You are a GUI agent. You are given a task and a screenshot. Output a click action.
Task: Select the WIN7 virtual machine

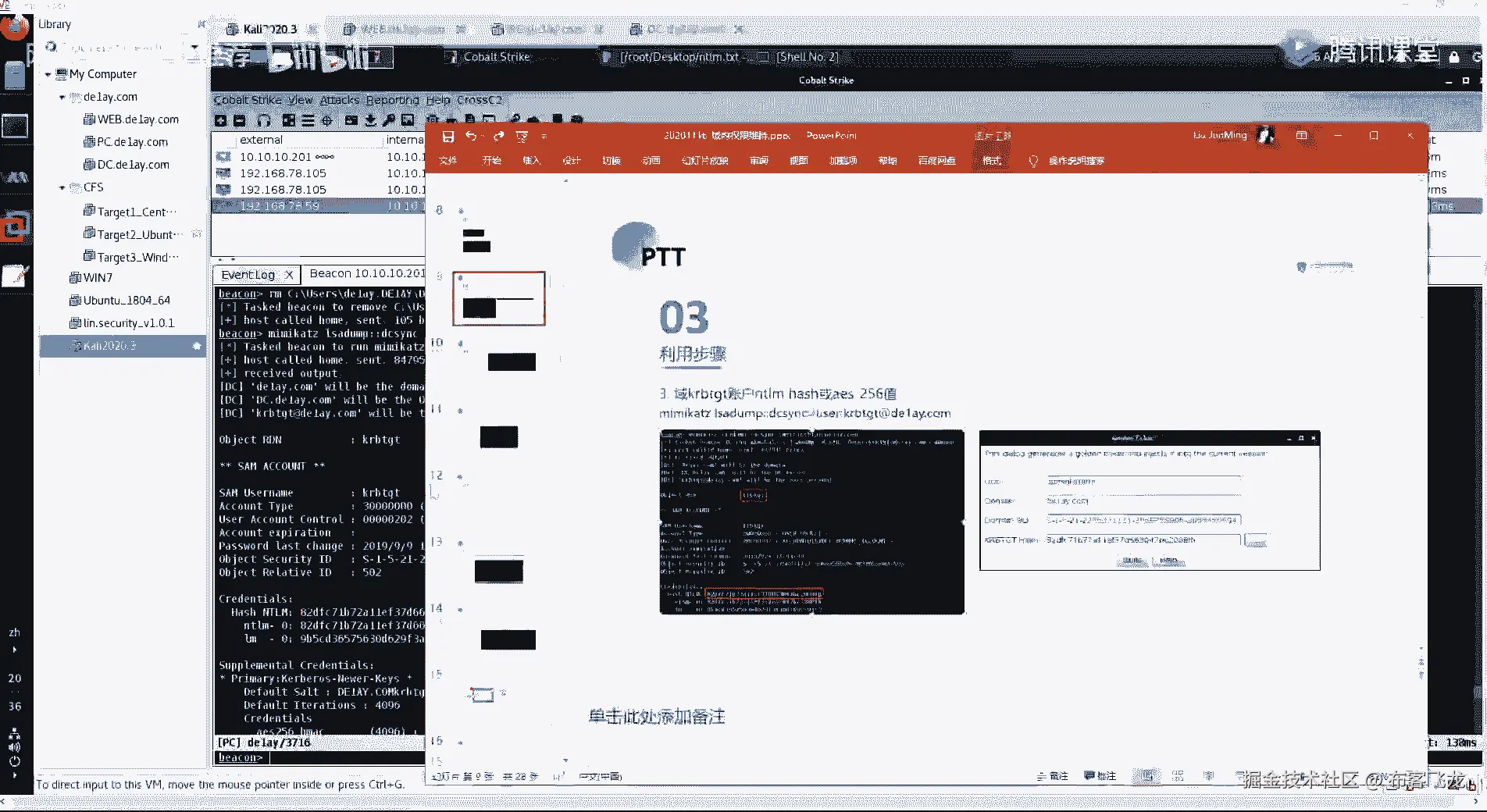tap(91, 278)
